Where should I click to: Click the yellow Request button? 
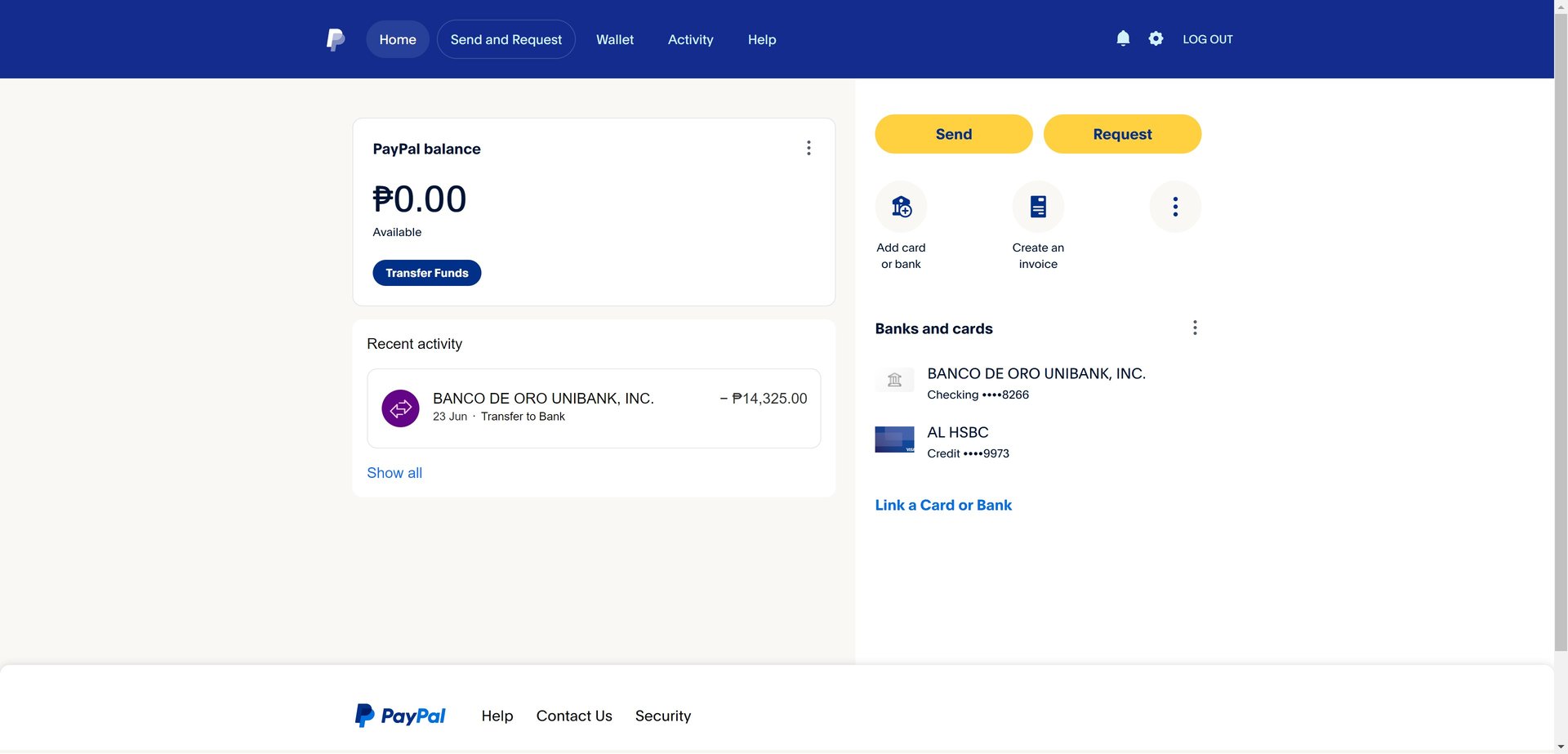pos(1122,134)
